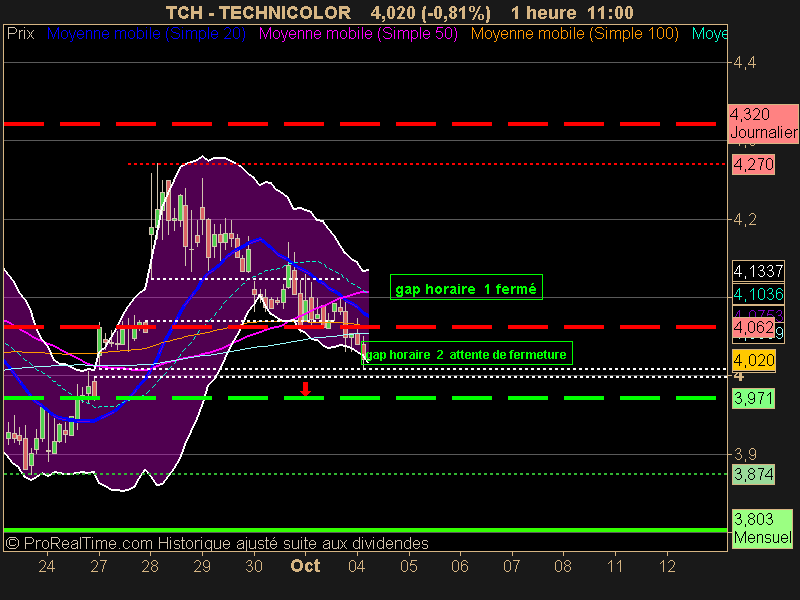Click date 08 on time axis
The width and height of the screenshot is (800, 600).
tap(563, 566)
